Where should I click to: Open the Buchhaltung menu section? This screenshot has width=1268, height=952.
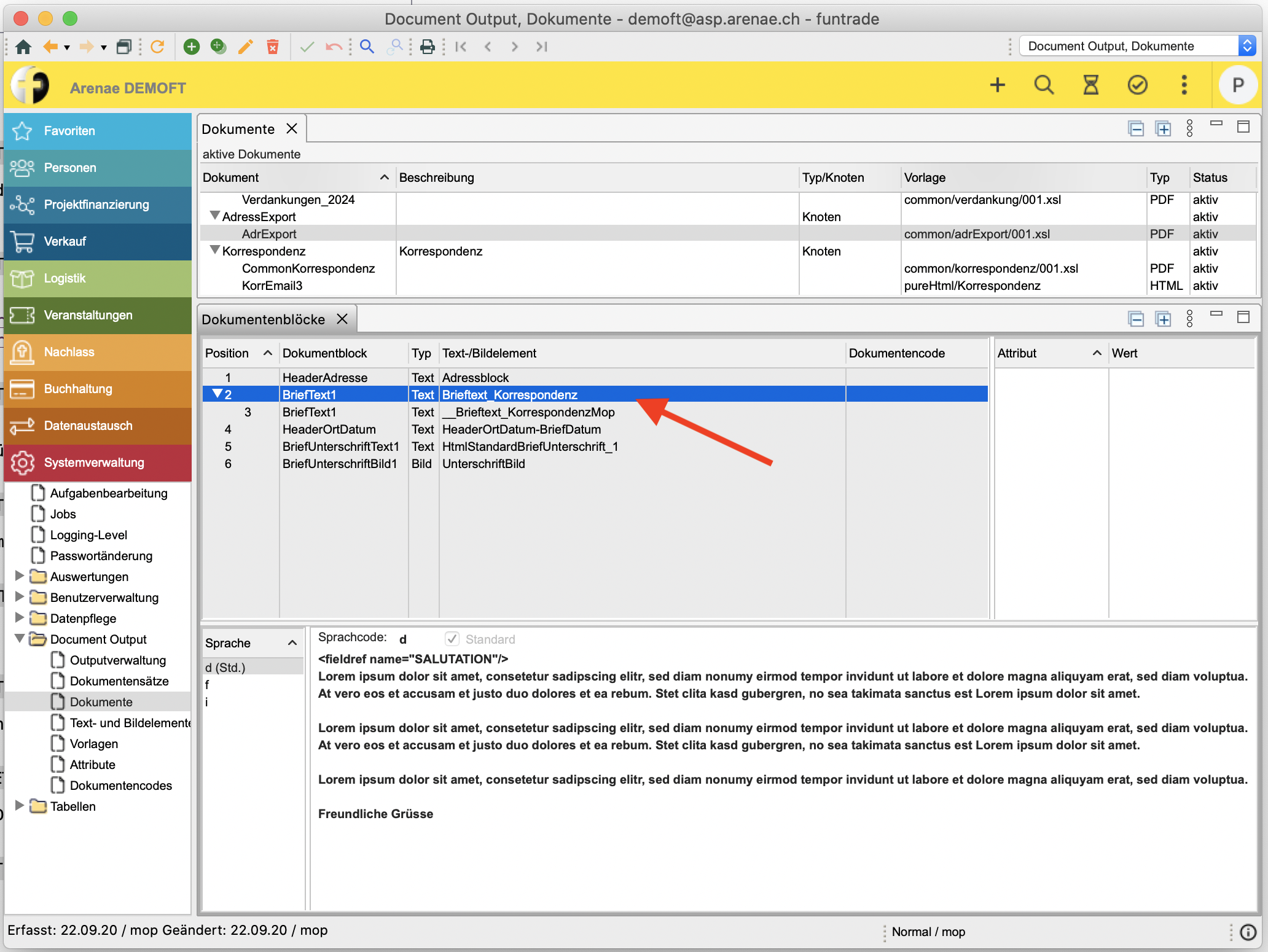pyautogui.click(x=78, y=389)
